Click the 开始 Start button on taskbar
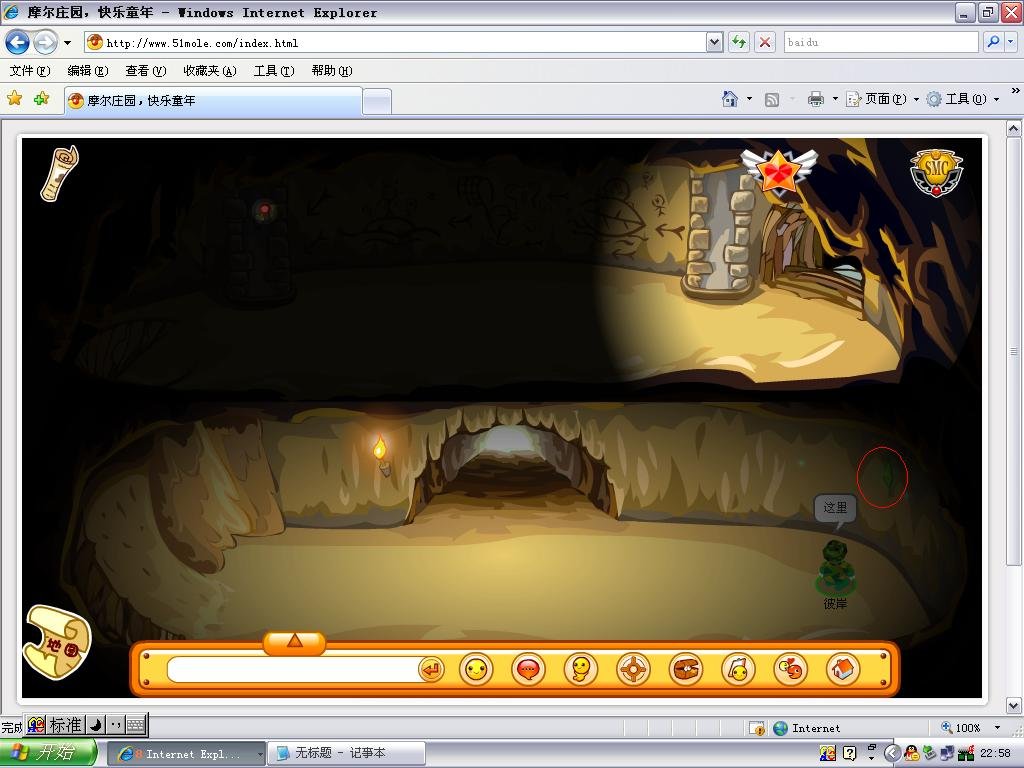The image size is (1024, 768). click(48, 753)
